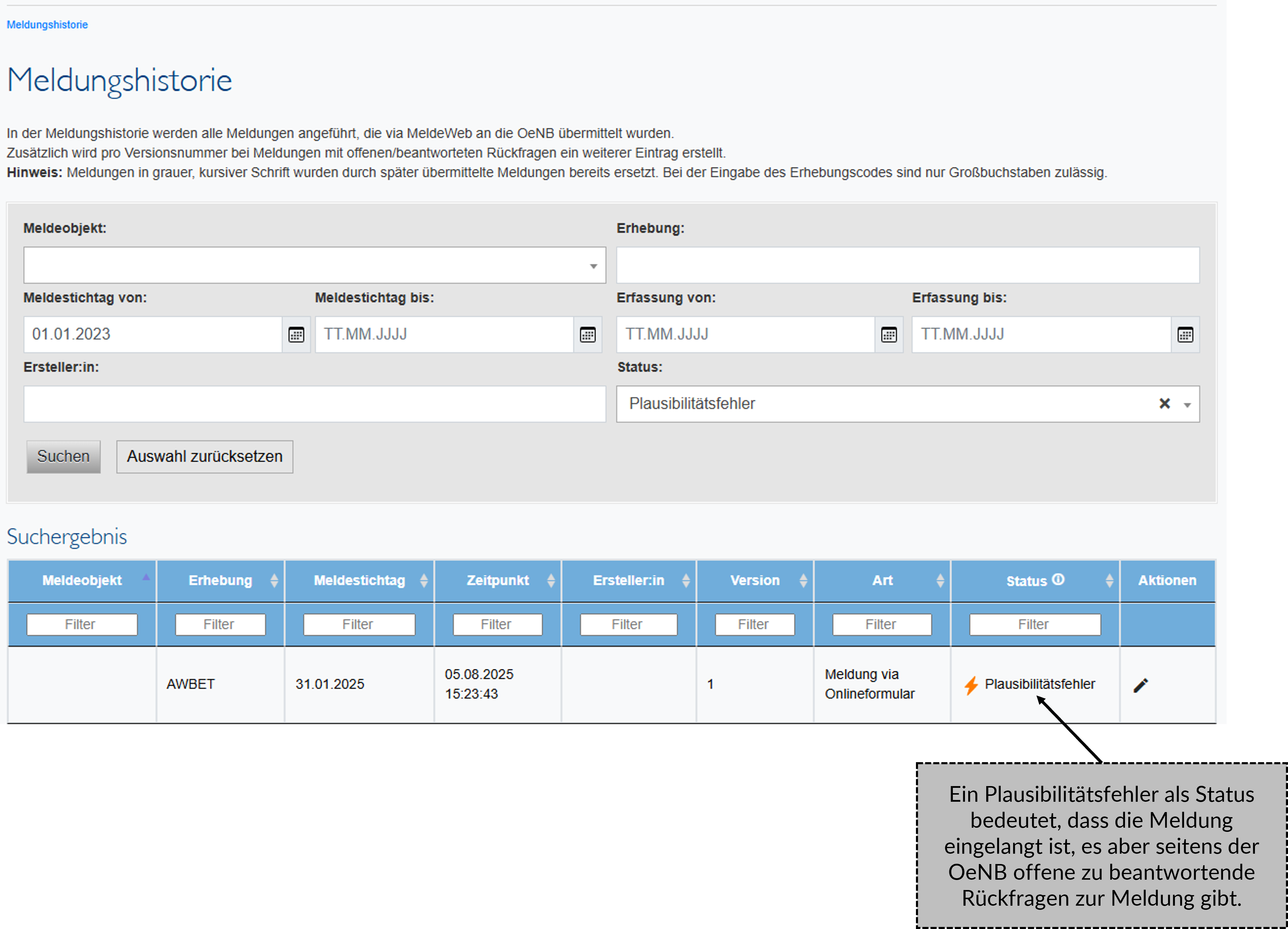Click the info icon next to Status header
The image size is (1288, 929).
(x=1057, y=579)
